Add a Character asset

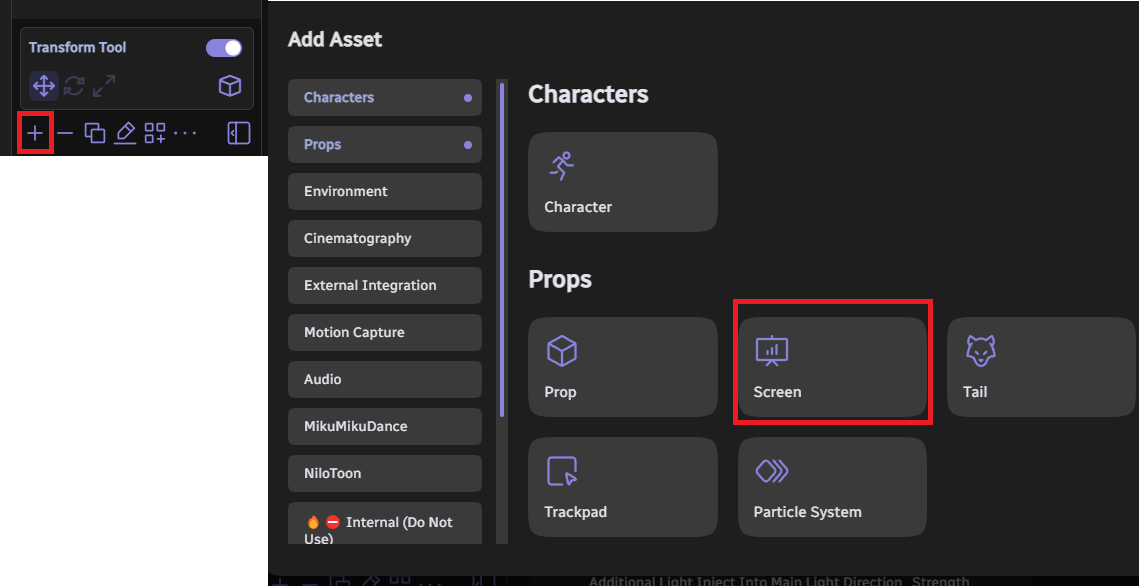click(622, 182)
